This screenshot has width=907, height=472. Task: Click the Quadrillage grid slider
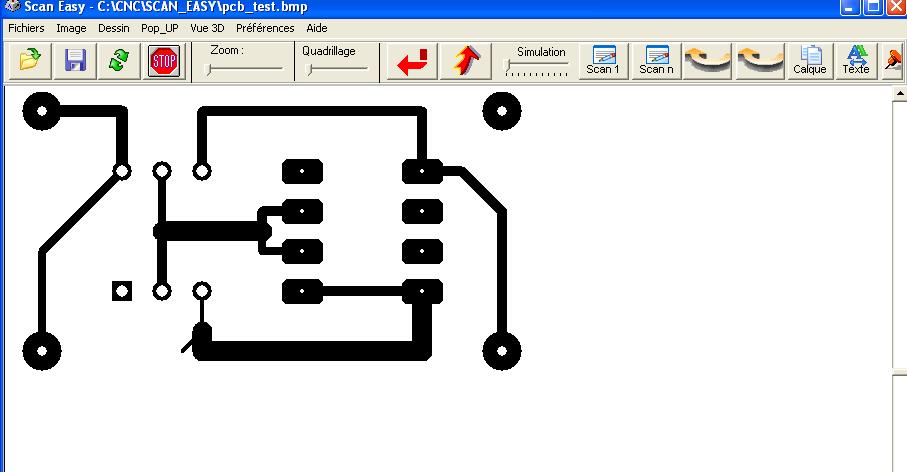click(x=337, y=69)
